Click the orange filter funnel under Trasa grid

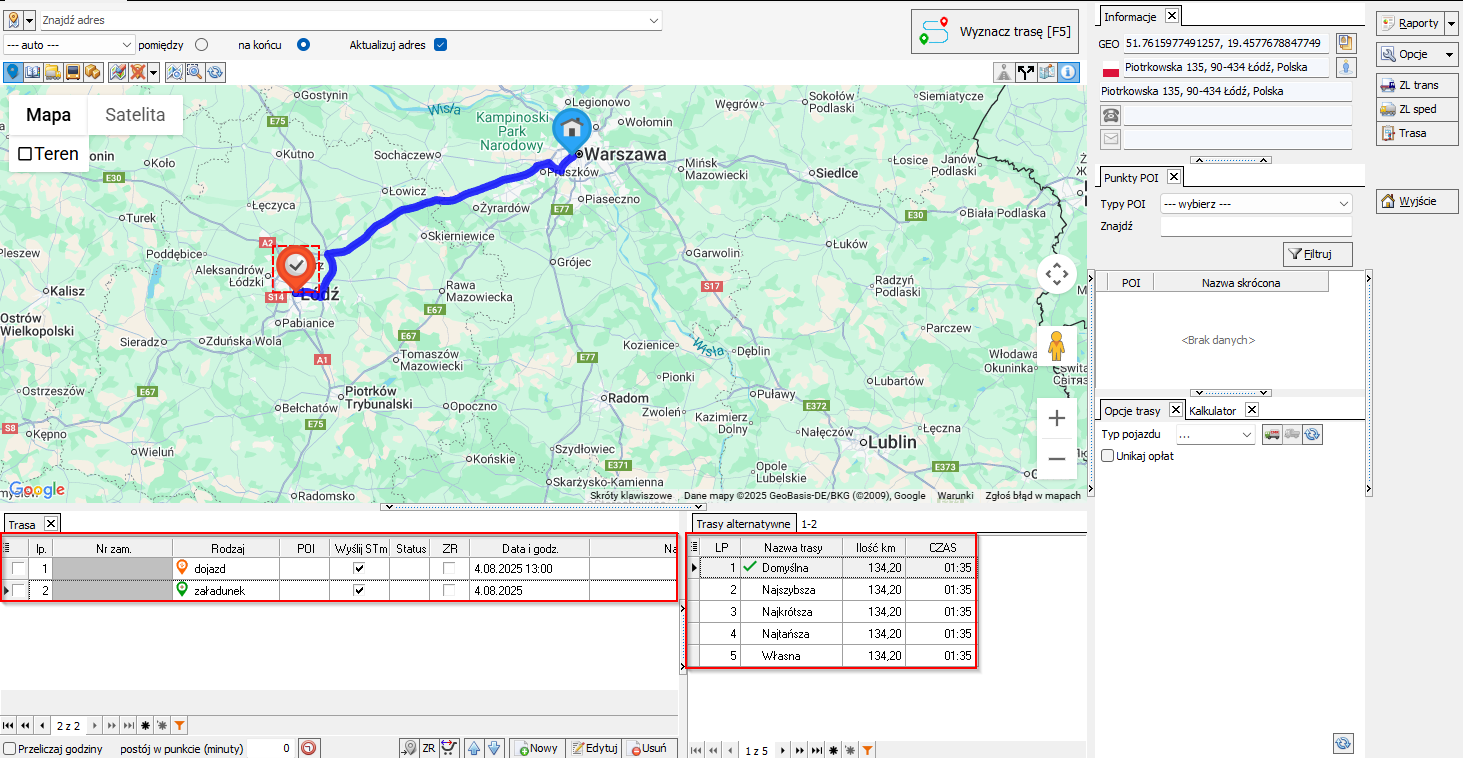pyautogui.click(x=179, y=725)
